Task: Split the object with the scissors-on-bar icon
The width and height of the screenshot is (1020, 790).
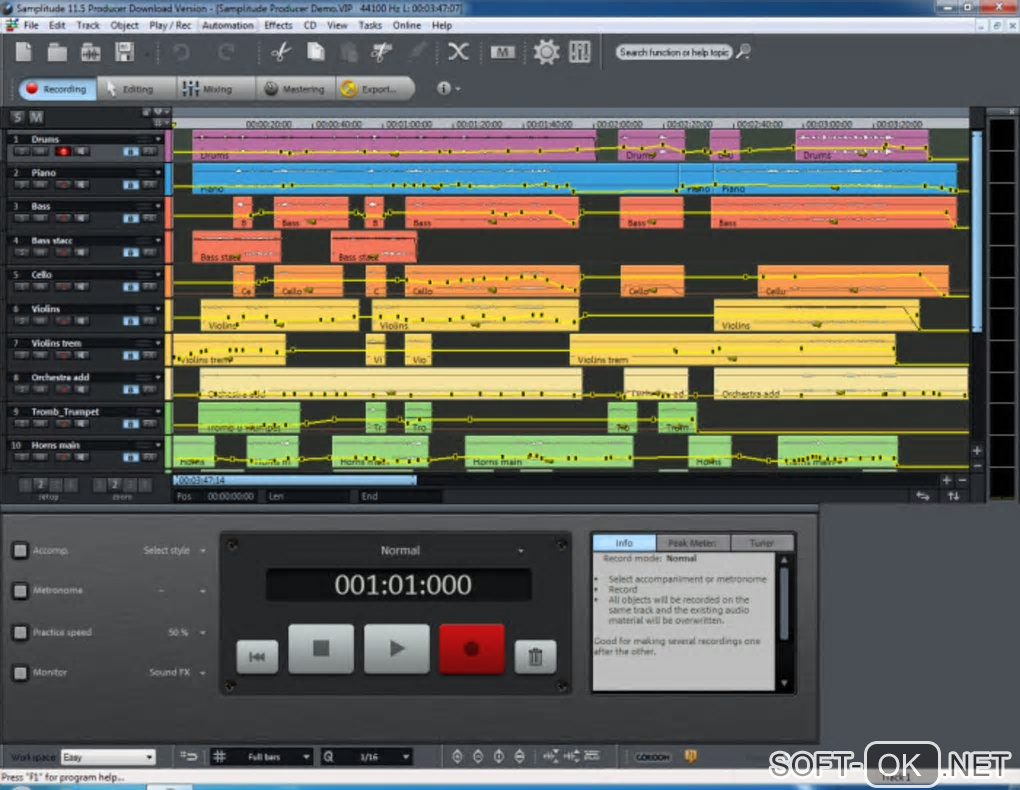Action: point(382,51)
